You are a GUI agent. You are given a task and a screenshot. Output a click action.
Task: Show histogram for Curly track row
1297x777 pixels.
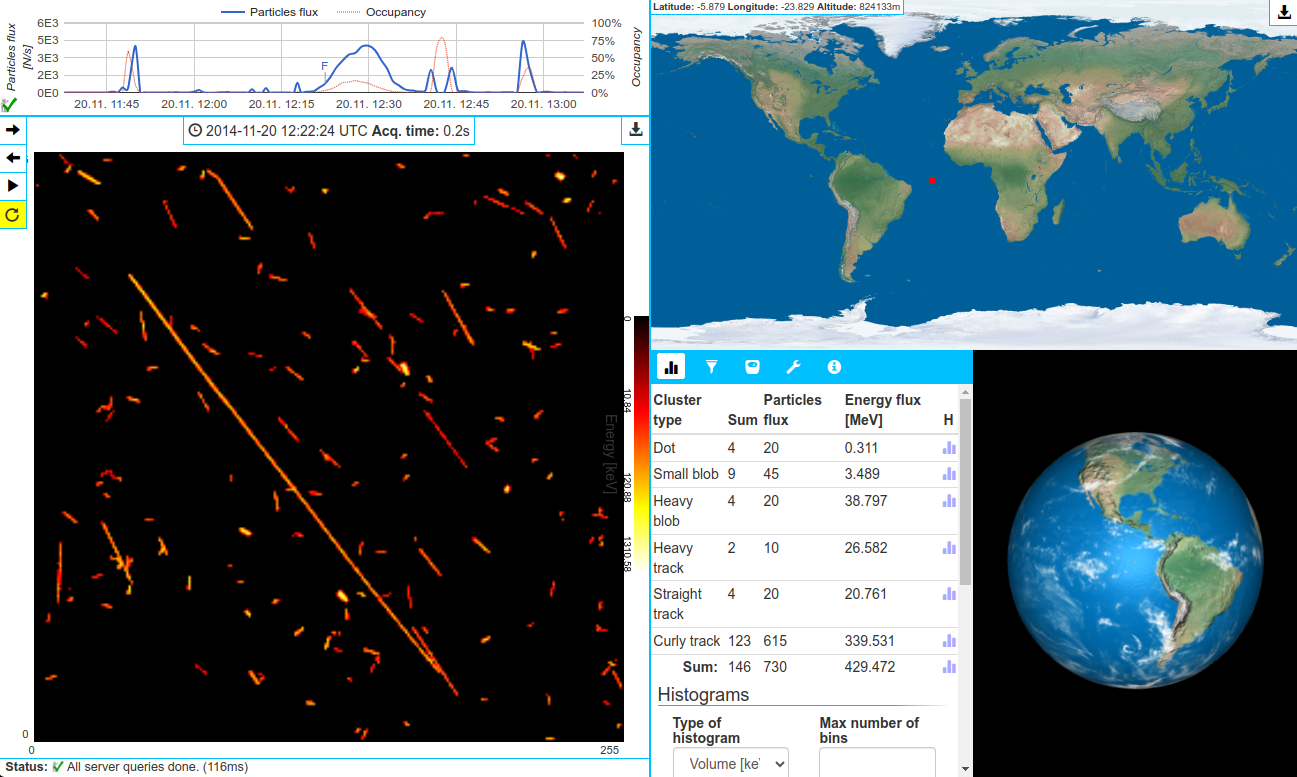(x=949, y=641)
